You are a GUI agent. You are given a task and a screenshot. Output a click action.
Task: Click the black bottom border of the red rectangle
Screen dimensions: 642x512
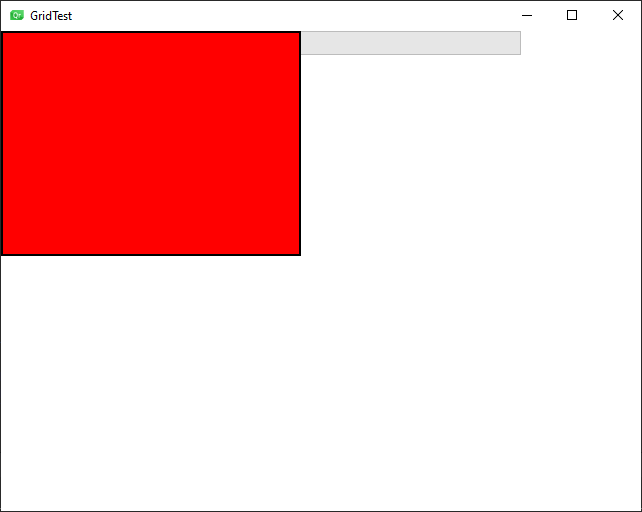click(x=151, y=255)
